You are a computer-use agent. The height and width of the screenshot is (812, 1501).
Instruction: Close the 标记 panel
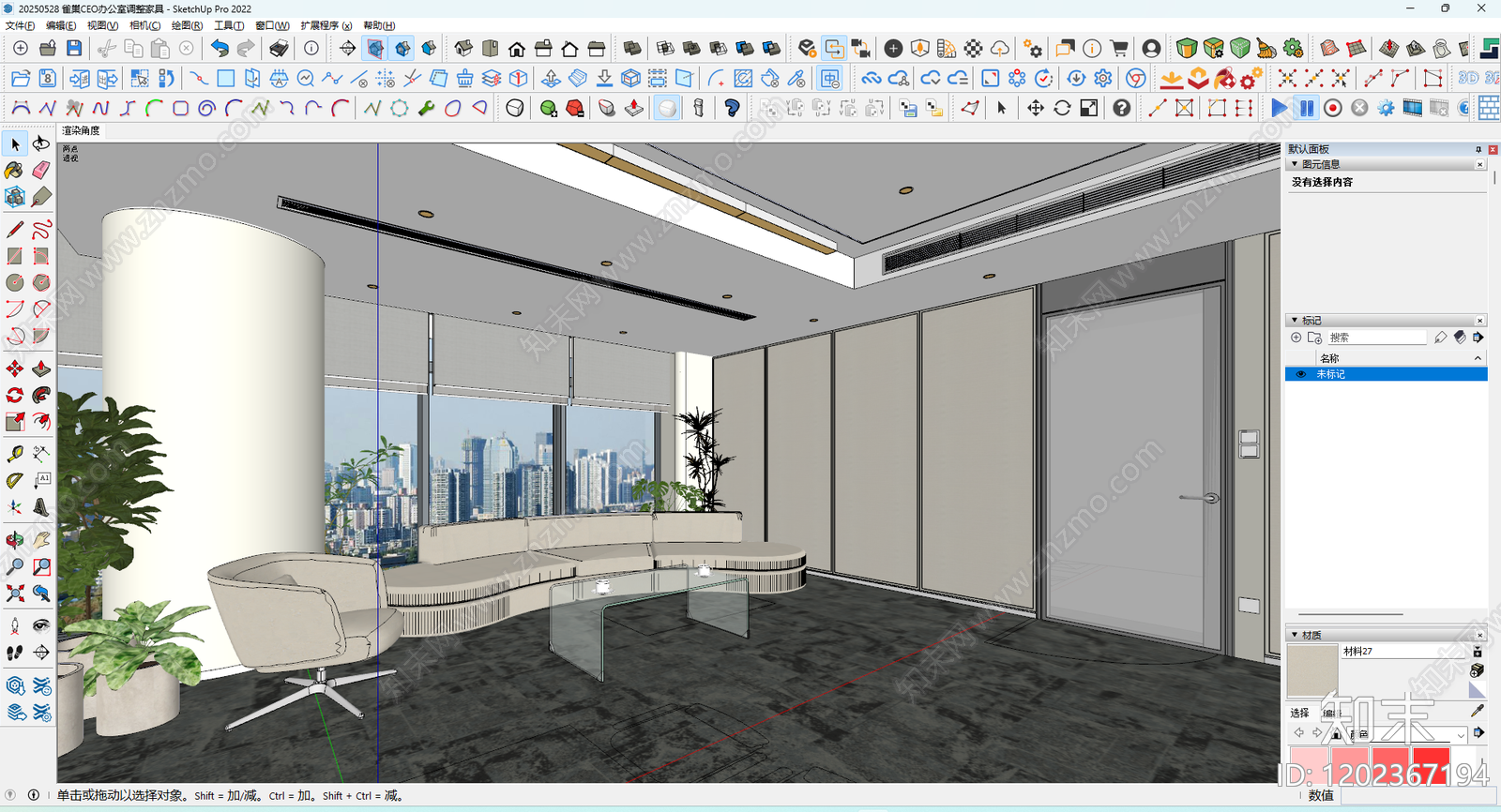[x=1480, y=321]
